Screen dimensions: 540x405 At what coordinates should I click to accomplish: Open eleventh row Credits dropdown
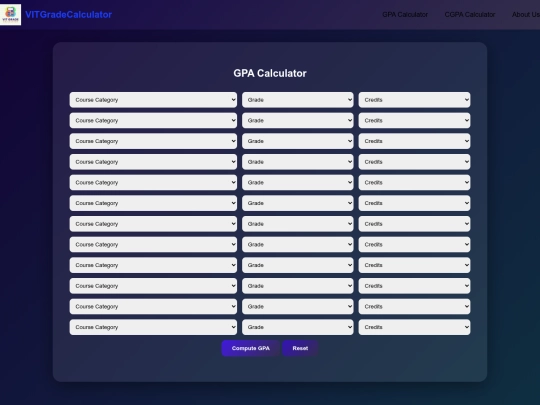414,307
